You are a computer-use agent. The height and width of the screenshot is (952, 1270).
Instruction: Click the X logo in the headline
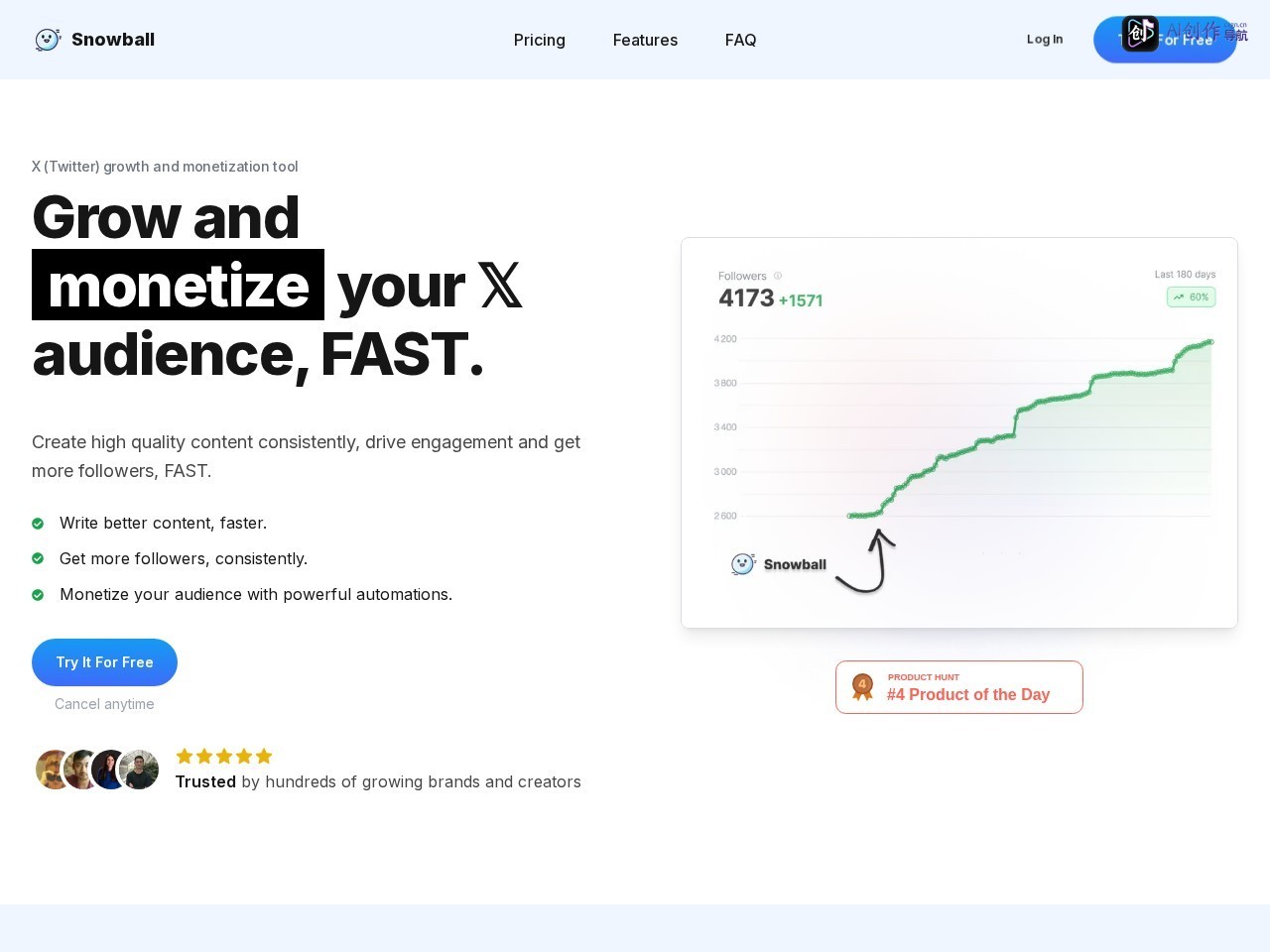[x=500, y=286]
